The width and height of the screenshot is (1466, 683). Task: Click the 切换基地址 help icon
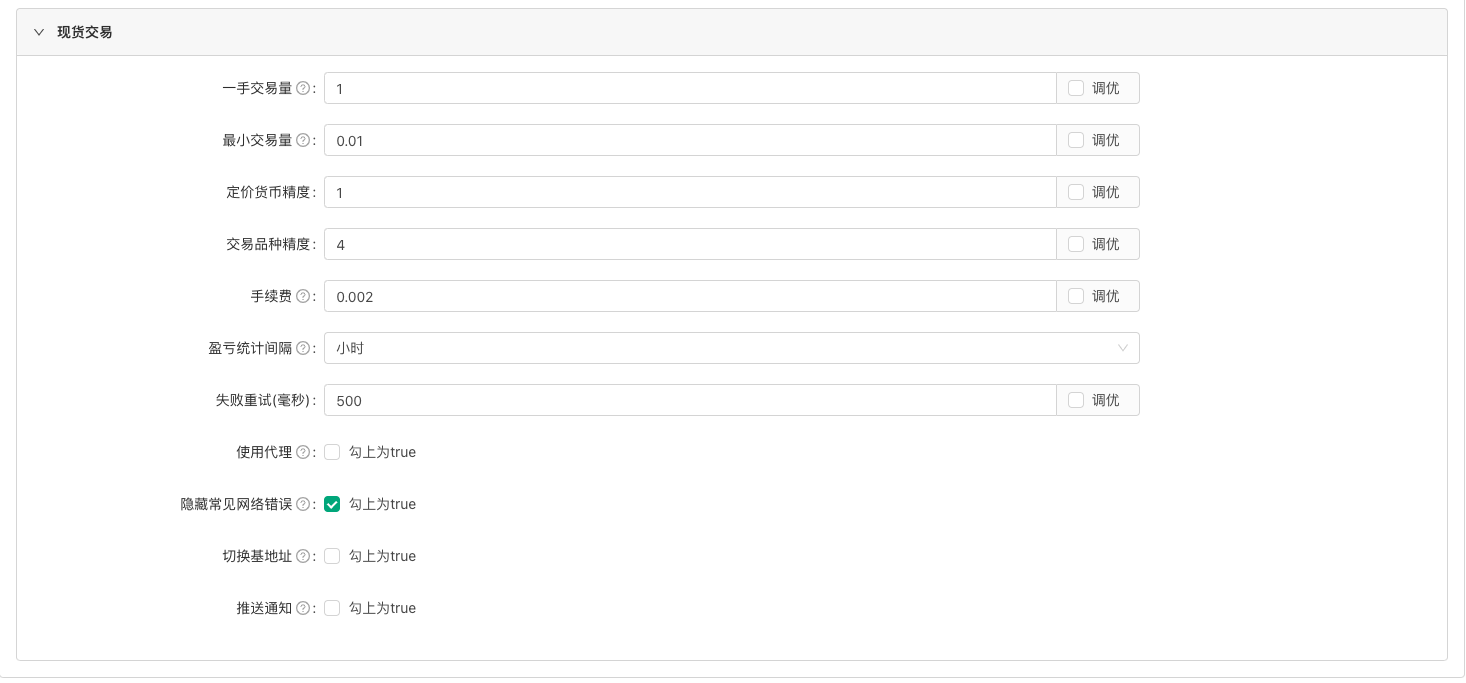[303, 556]
